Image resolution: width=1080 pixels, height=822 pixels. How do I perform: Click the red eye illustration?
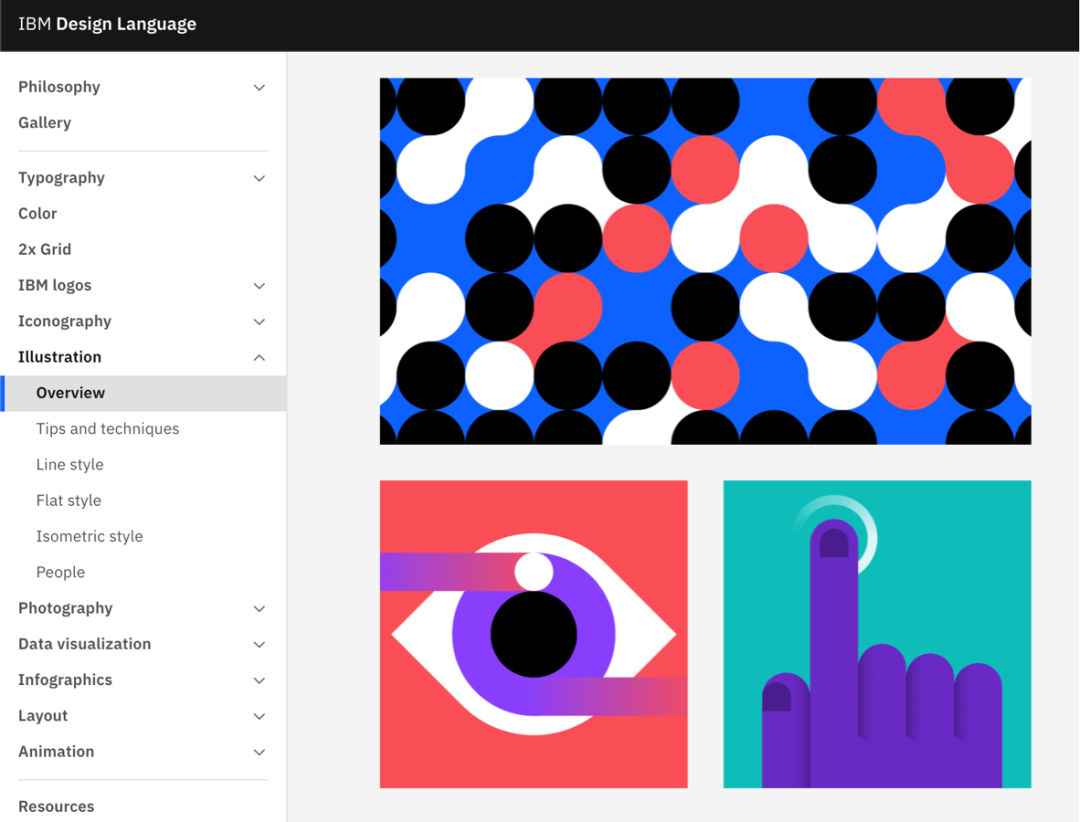tap(534, 634)
